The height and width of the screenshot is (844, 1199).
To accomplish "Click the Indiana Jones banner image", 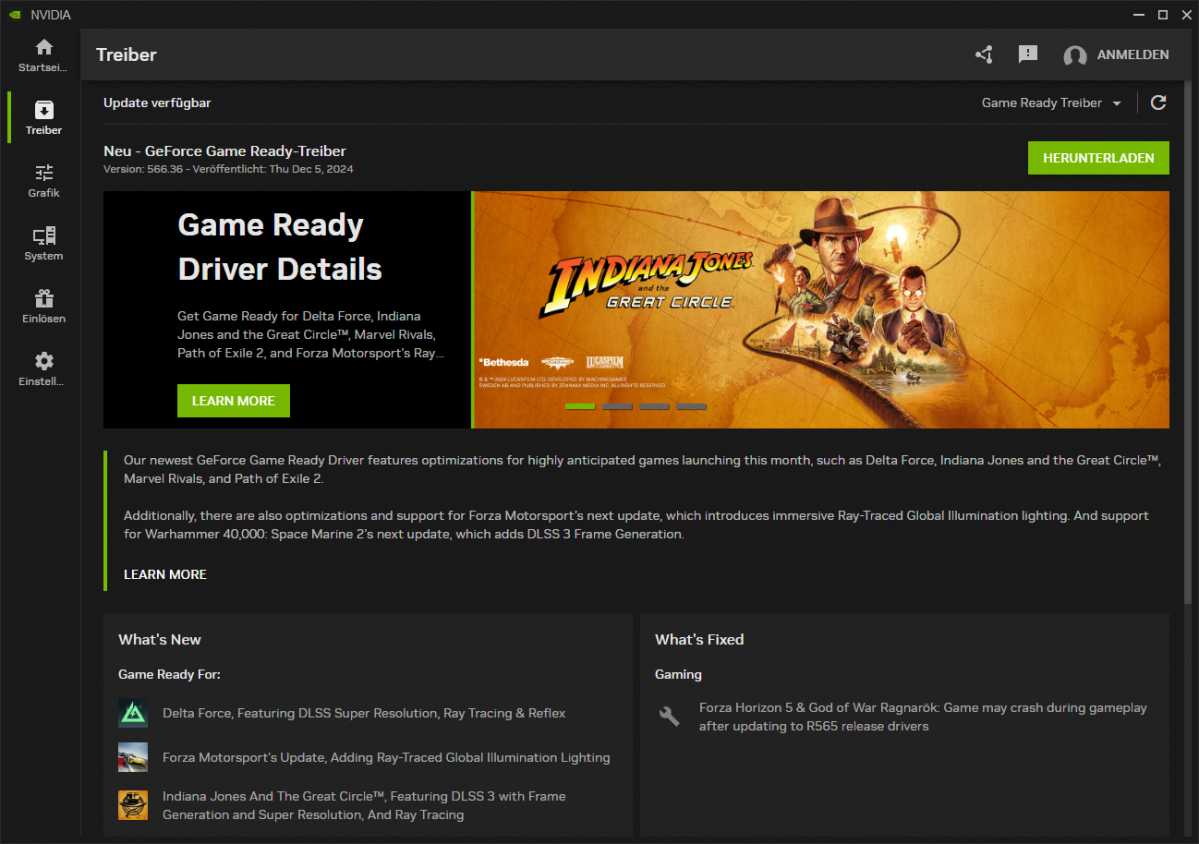I will [820, 310].
